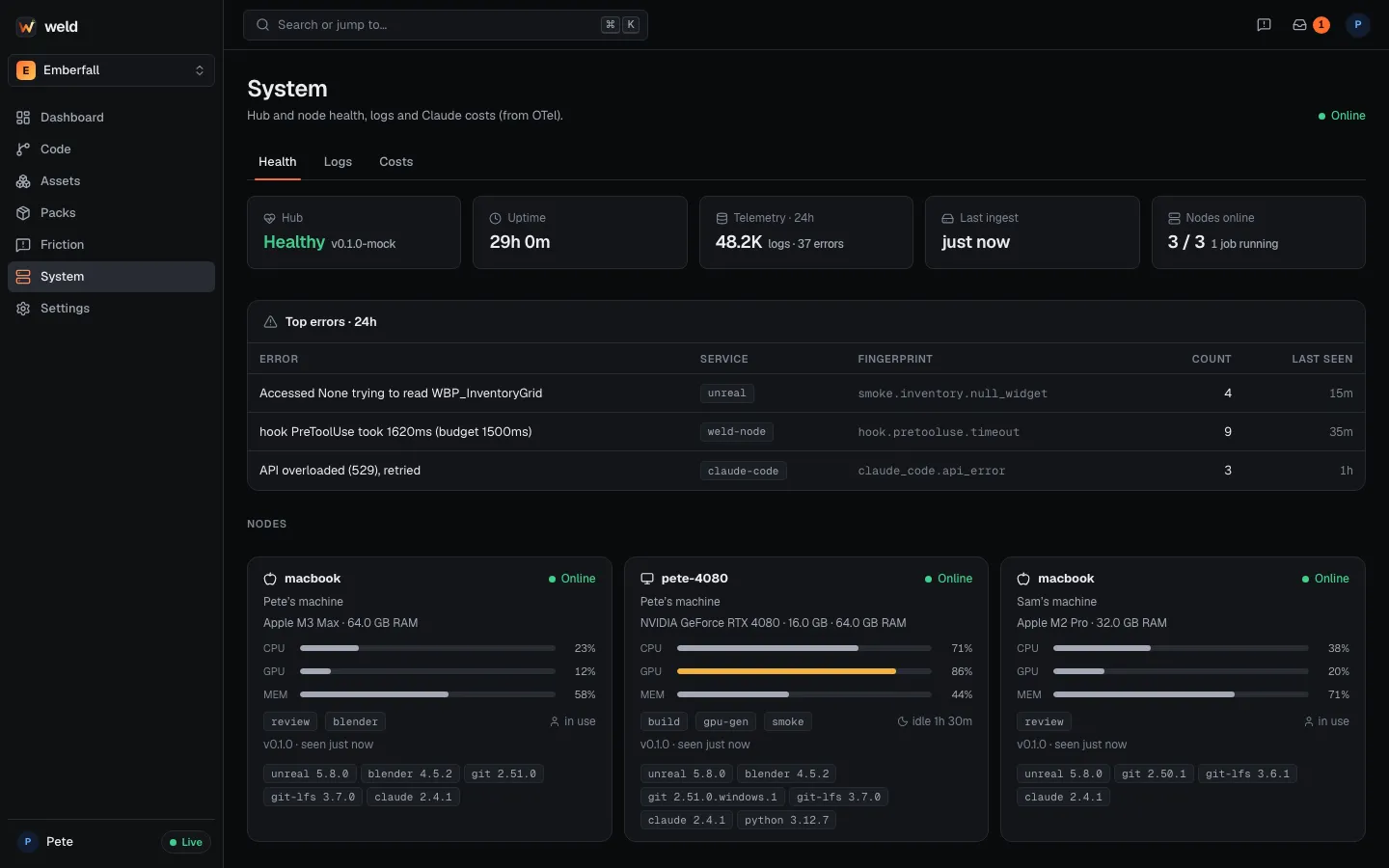Click the weld logo icon
Screen dimensions: 1389x868
[26, 27]
